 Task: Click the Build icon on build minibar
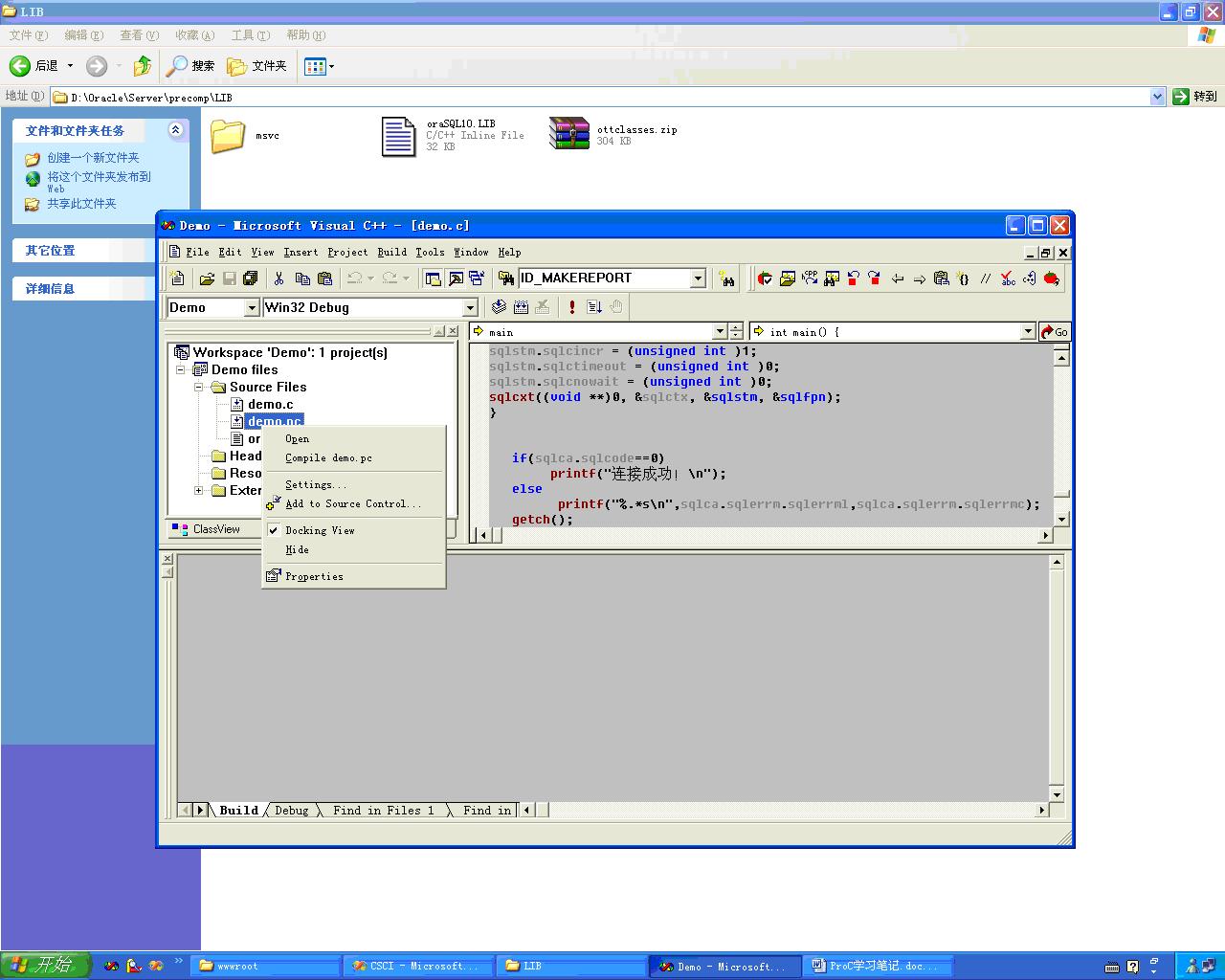(521, 307)
